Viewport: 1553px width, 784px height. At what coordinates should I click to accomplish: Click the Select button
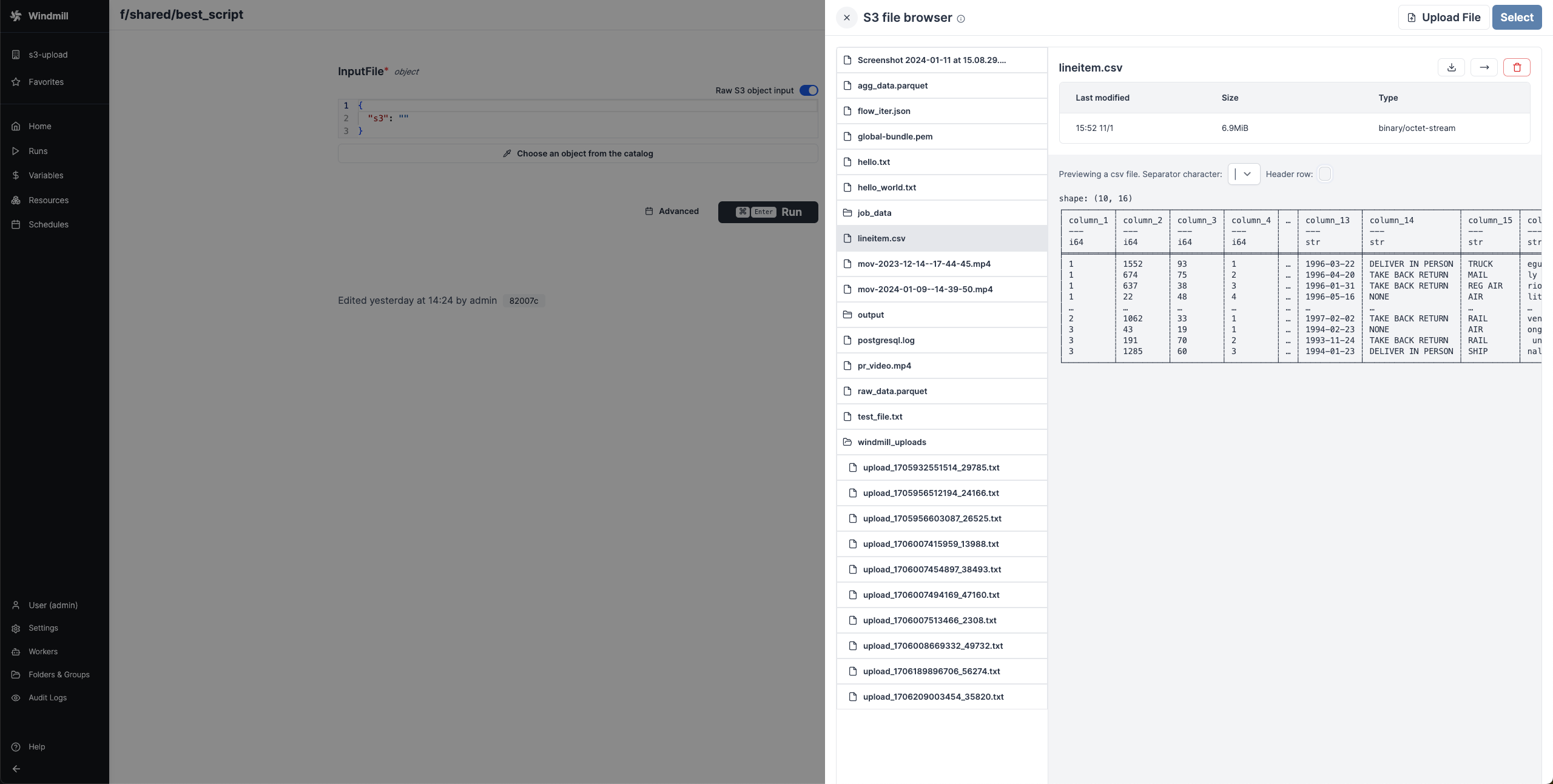coord(1517,18)
